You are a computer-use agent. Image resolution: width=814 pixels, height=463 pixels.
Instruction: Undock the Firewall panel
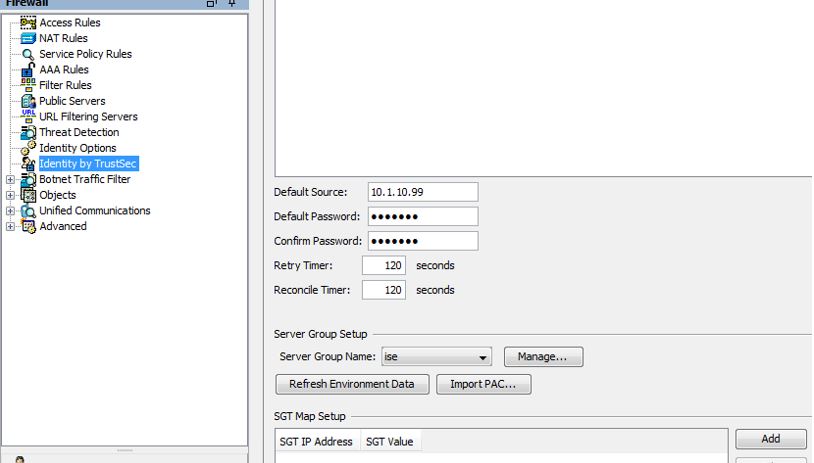tap(211, 3)
